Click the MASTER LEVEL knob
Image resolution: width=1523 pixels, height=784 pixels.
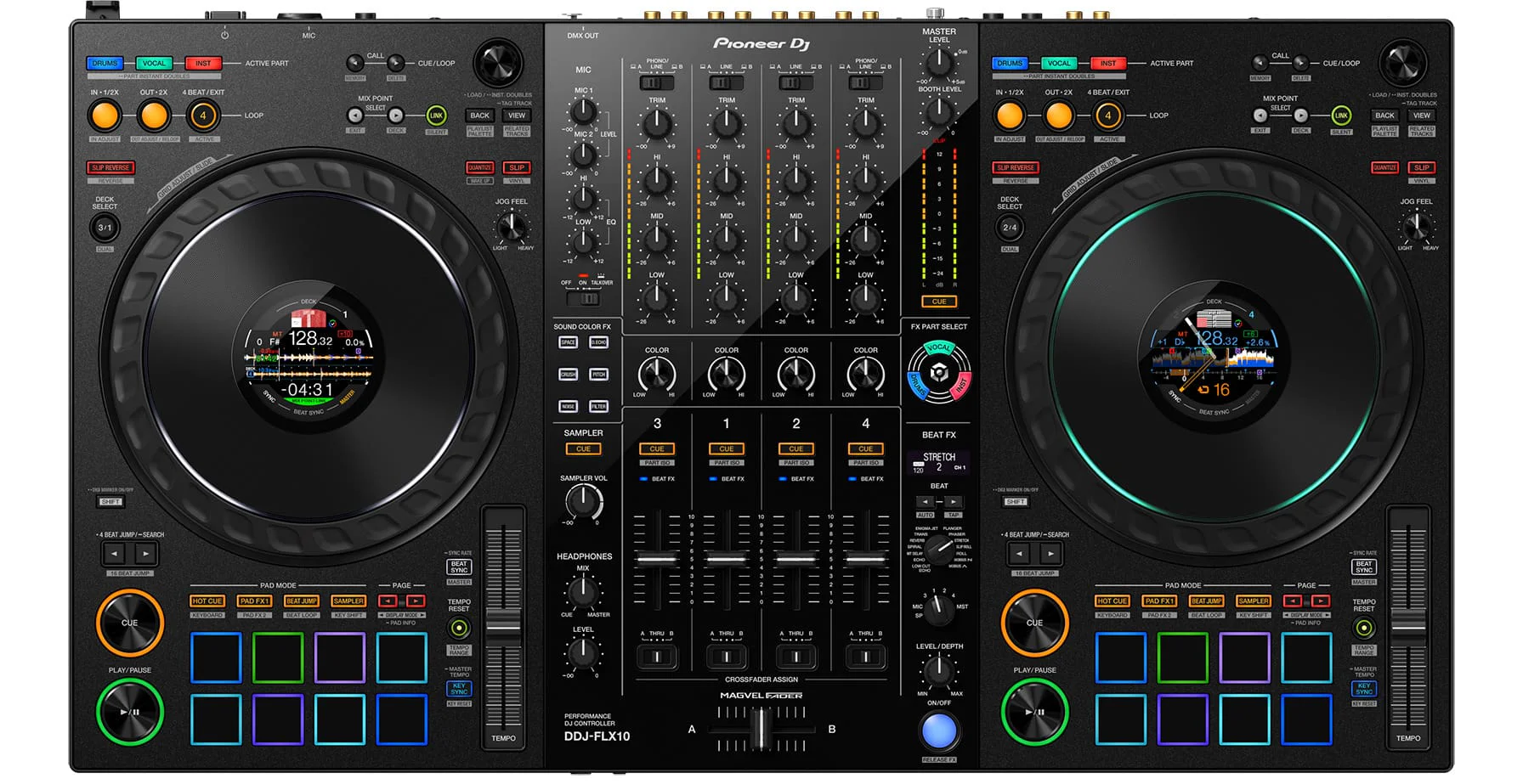point(938,62)
